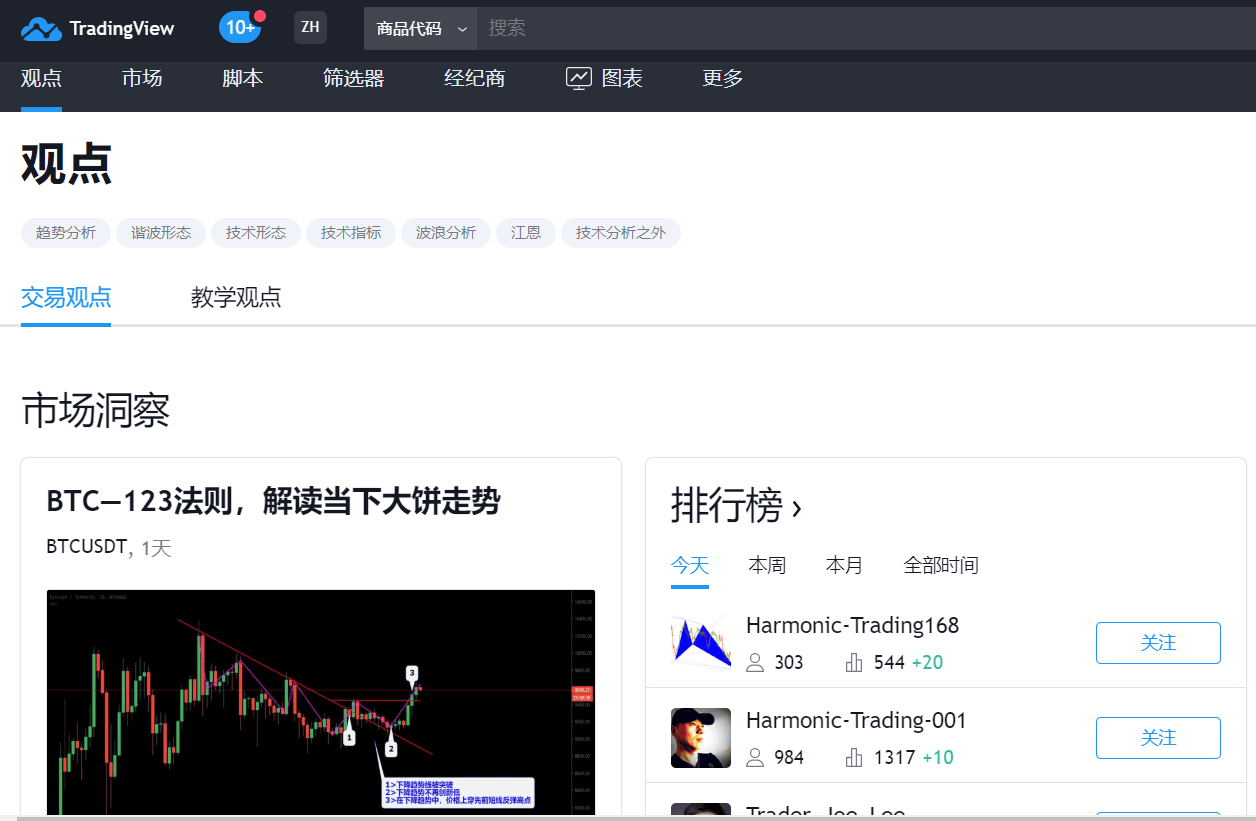Screen dimensions: 1256x821
Task: Select the 本周 leaderboard tab
Action: pos(767,565)
